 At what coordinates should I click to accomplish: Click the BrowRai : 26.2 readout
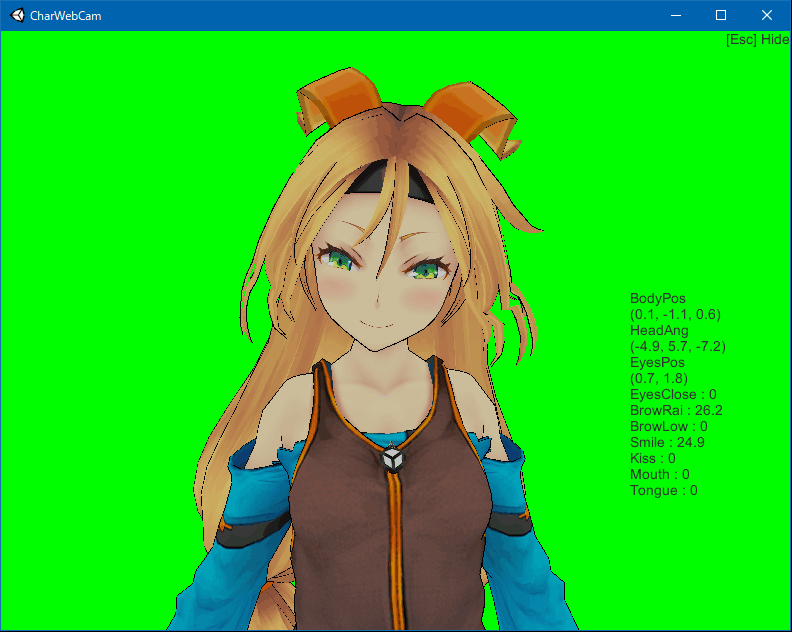[x=676, y=410]
